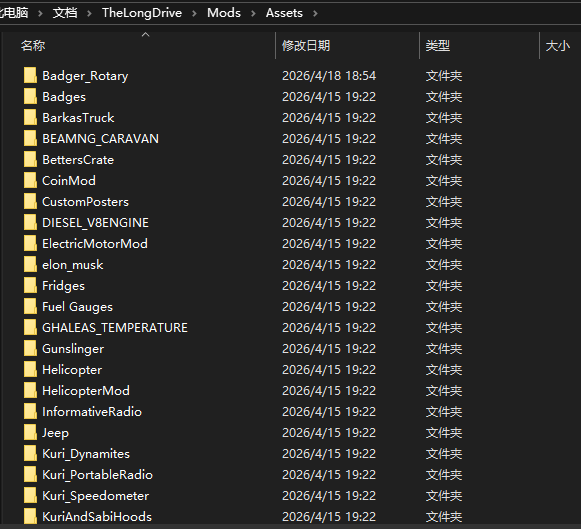Select the Kuri_PortableRadio folder name

click(97, 475)
